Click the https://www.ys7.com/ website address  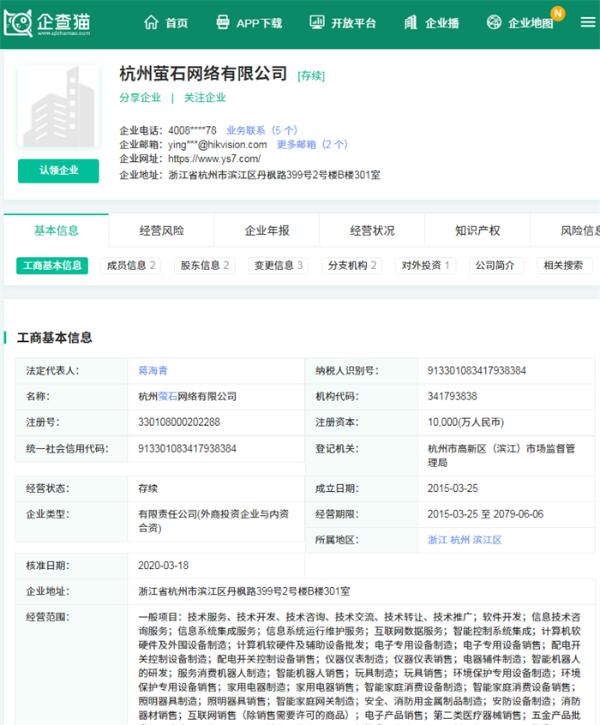tap(214, 159)
